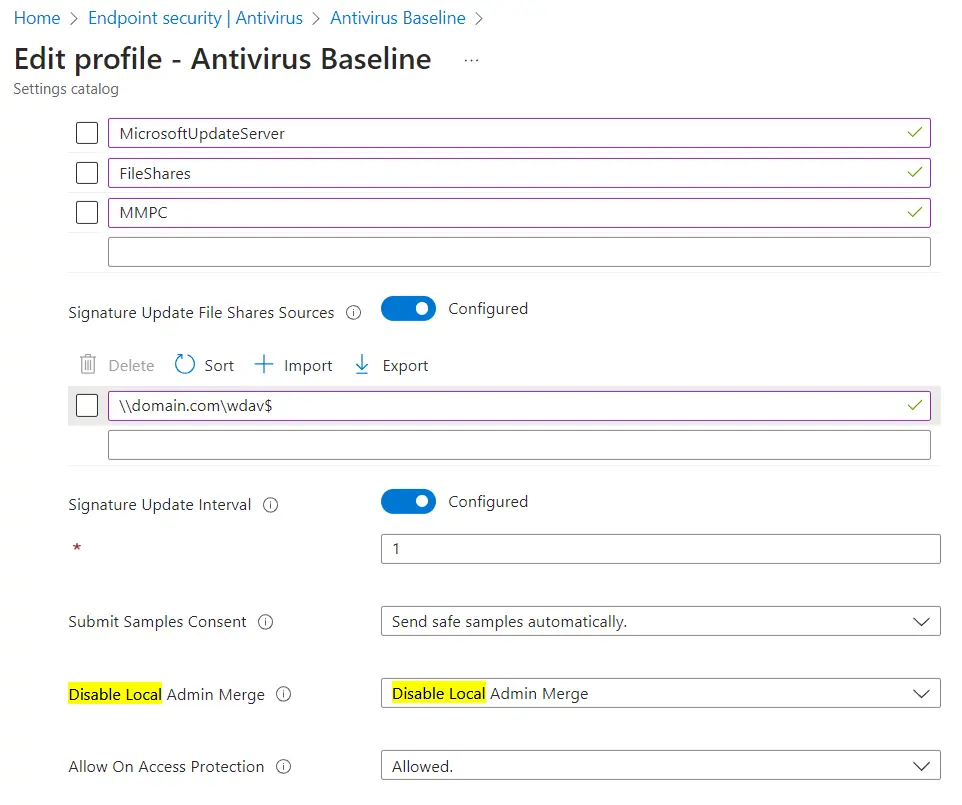Open the Allow On Access Protection dropdown
962x805 pixels.
(660, 766)
